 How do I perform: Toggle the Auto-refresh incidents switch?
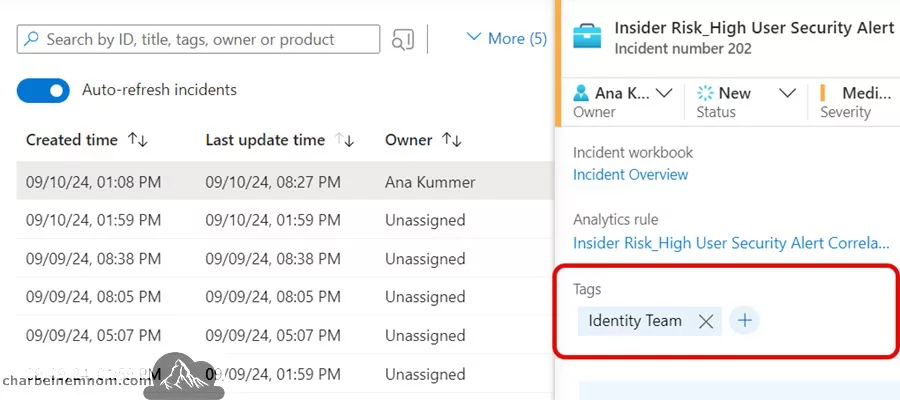43,91
